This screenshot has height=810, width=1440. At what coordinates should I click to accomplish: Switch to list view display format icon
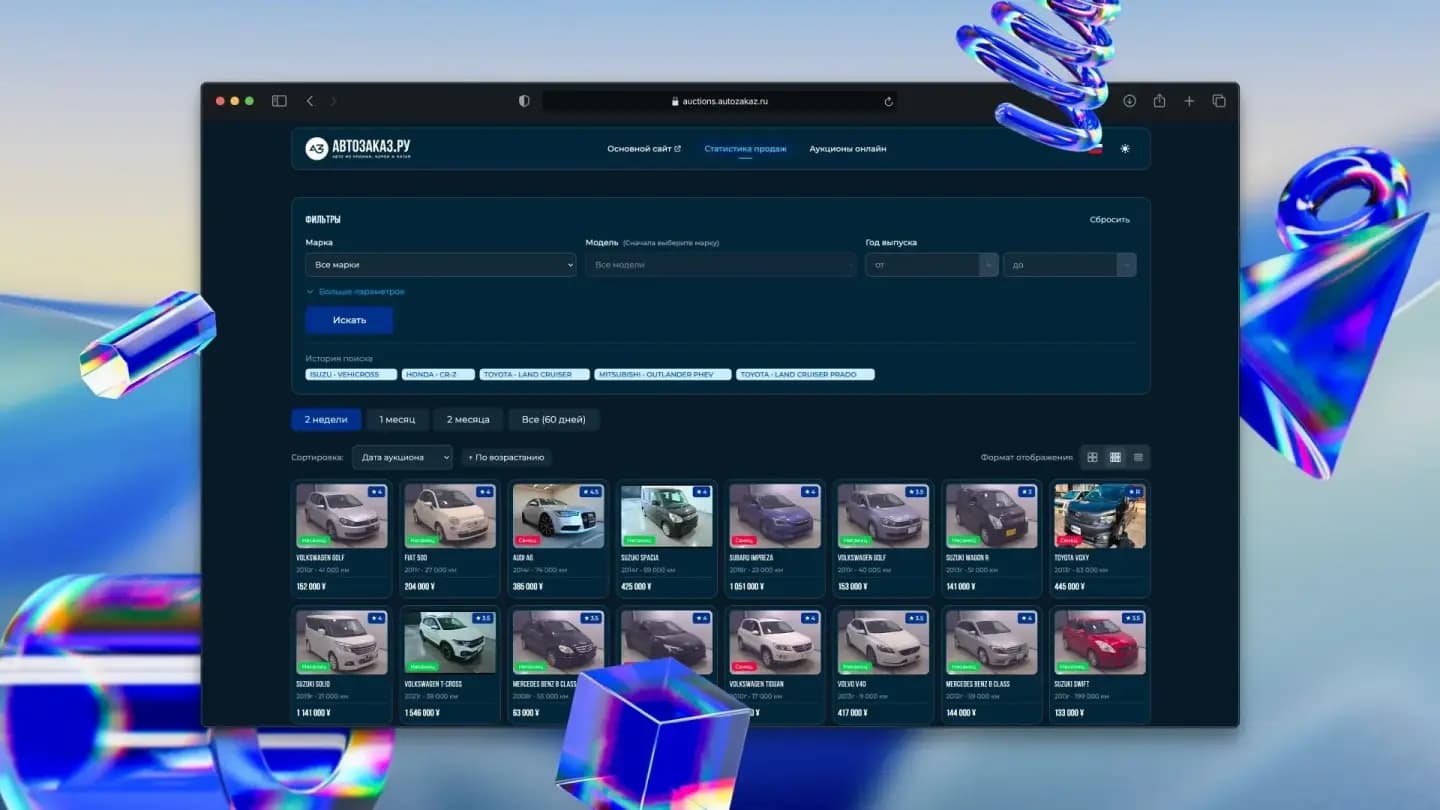[x=1138, y=457]
